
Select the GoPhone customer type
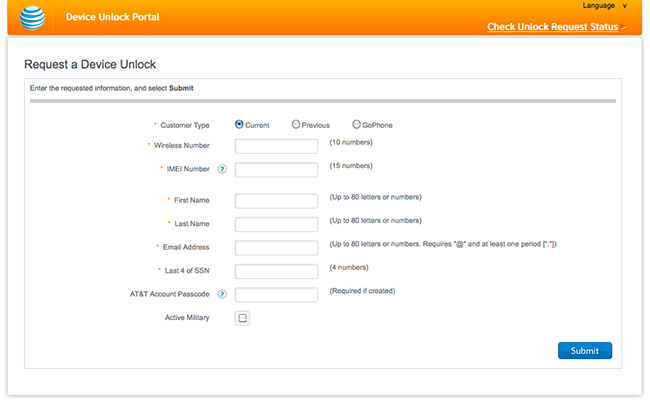click(x=357, y=124)
